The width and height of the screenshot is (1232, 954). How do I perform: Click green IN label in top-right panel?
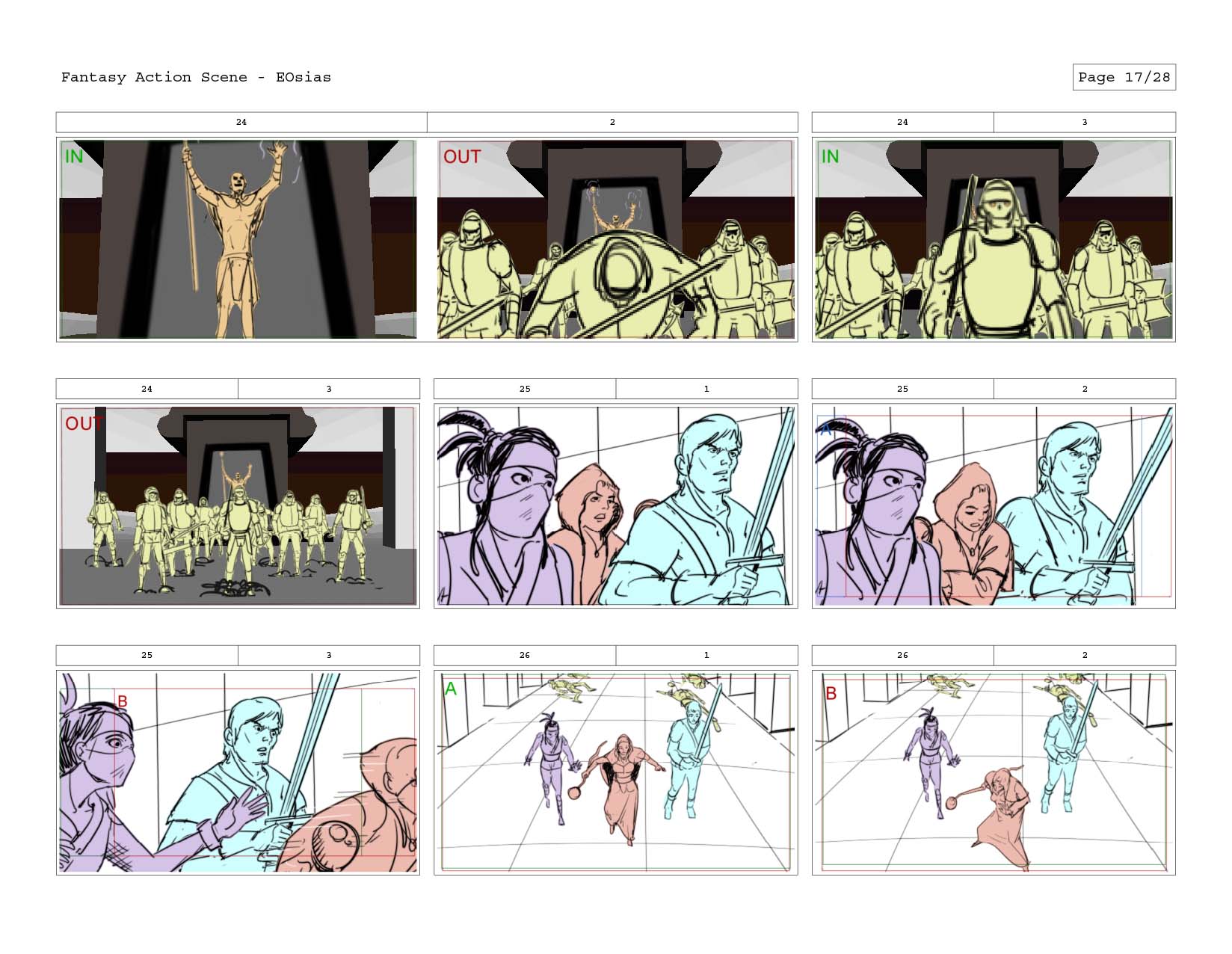pos(830,157)
